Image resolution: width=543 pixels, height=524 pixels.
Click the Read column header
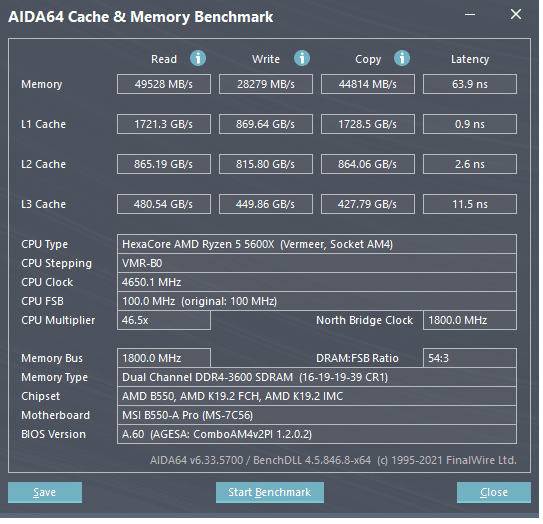coord(164,59)
